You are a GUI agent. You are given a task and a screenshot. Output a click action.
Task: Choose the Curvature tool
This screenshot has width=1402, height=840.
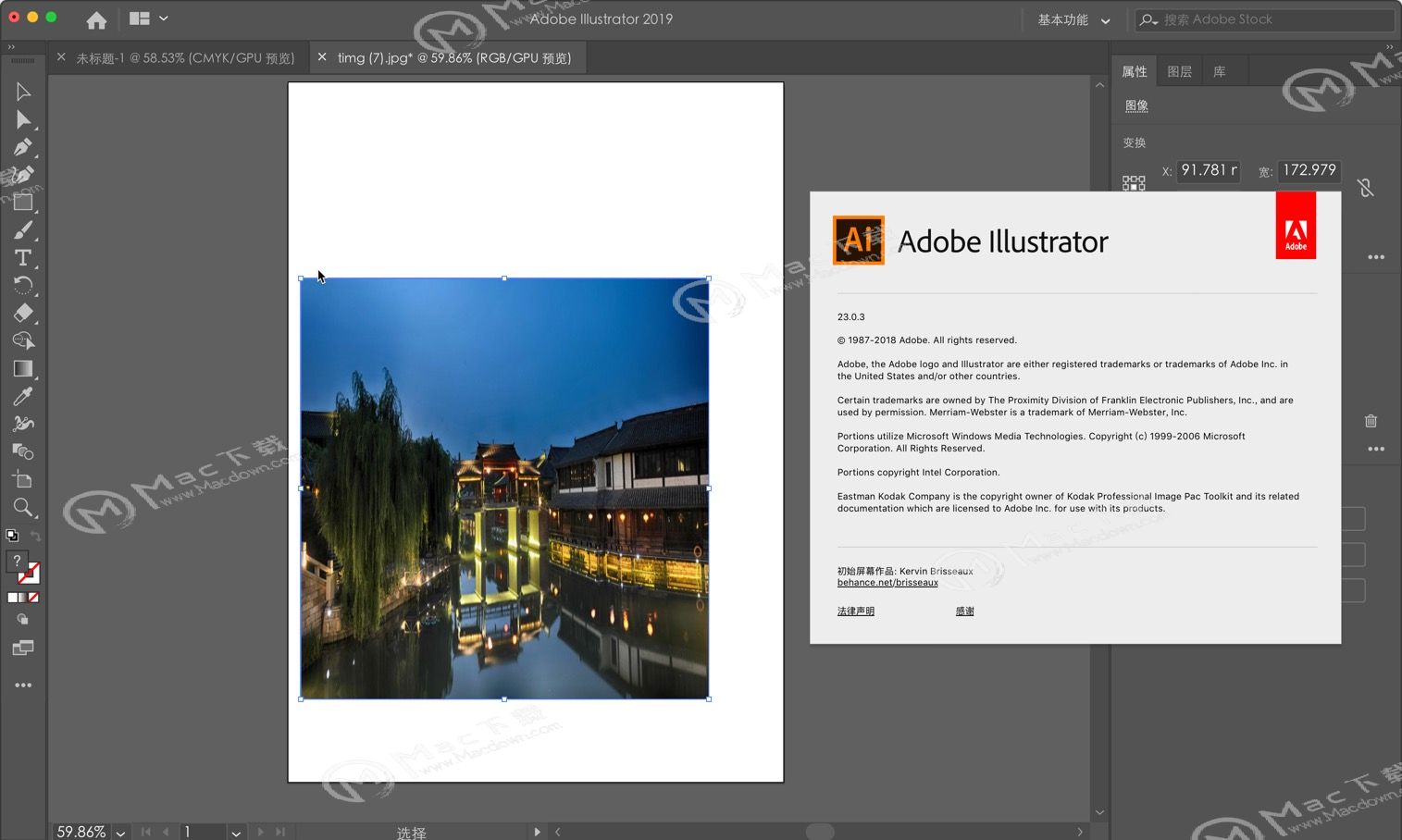point(23,175)
